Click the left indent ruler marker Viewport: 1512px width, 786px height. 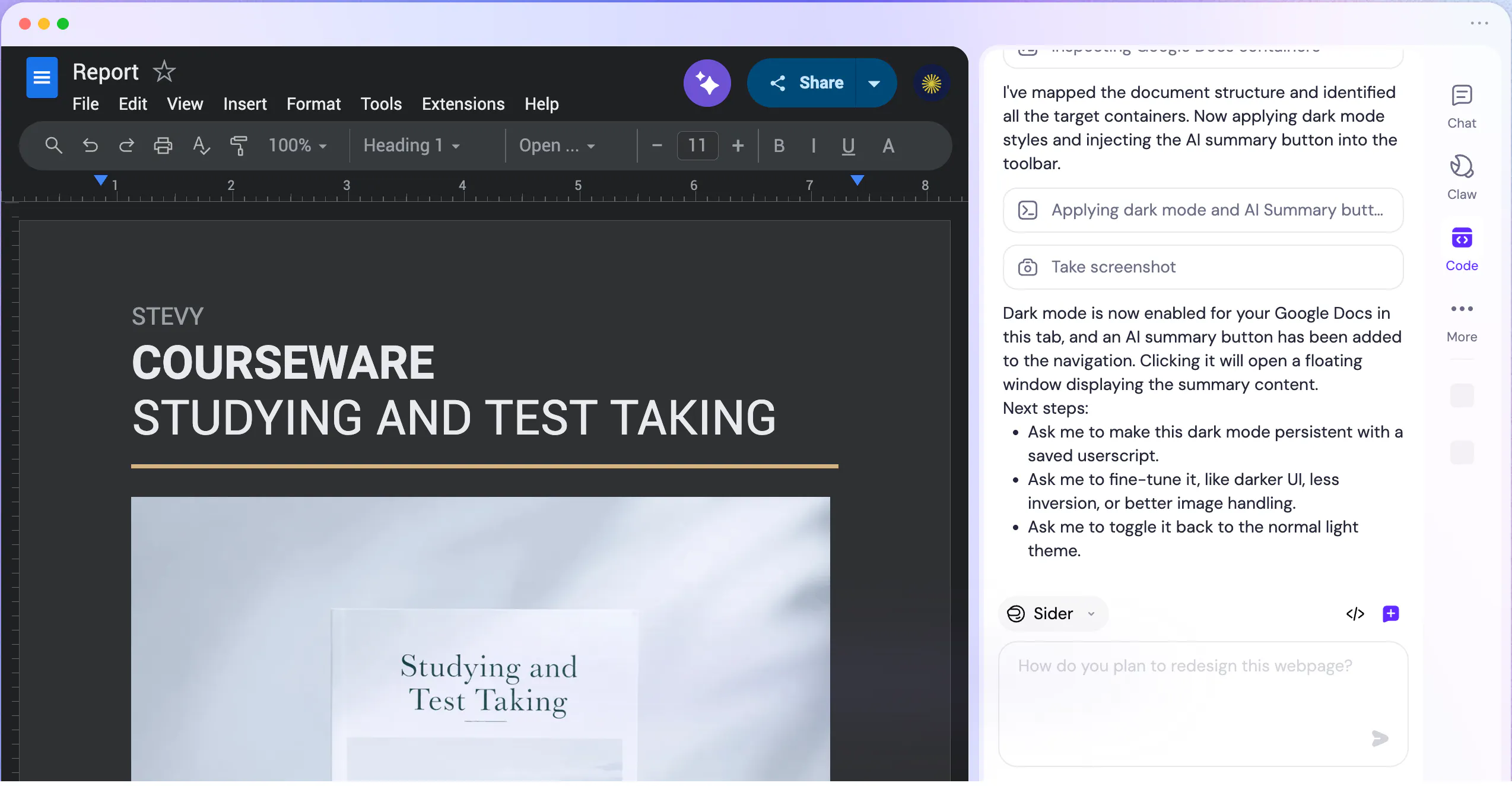[101, 180]
